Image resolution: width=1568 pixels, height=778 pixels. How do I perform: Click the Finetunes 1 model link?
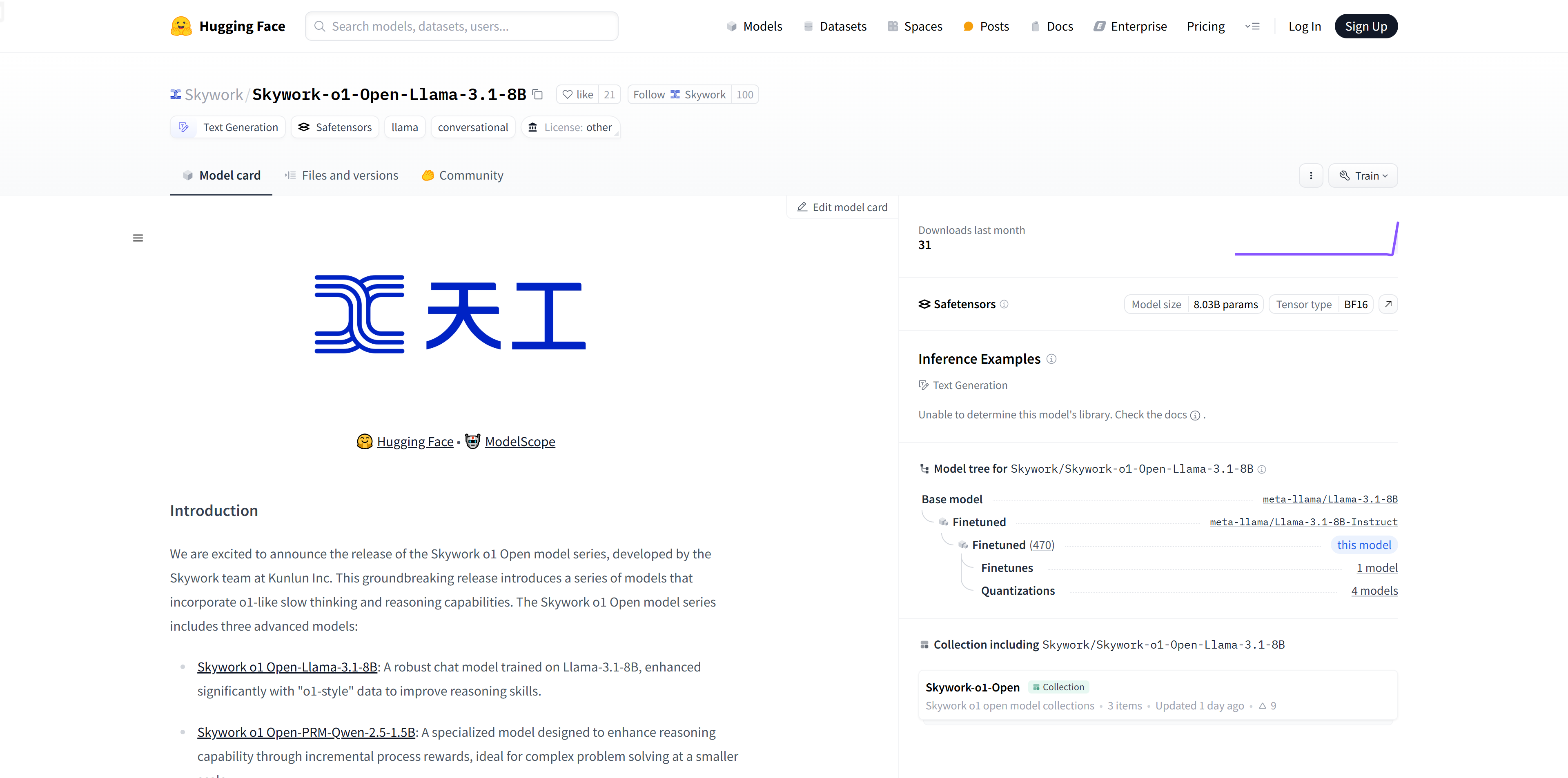pyautogui.click(x=1377, y=568)
